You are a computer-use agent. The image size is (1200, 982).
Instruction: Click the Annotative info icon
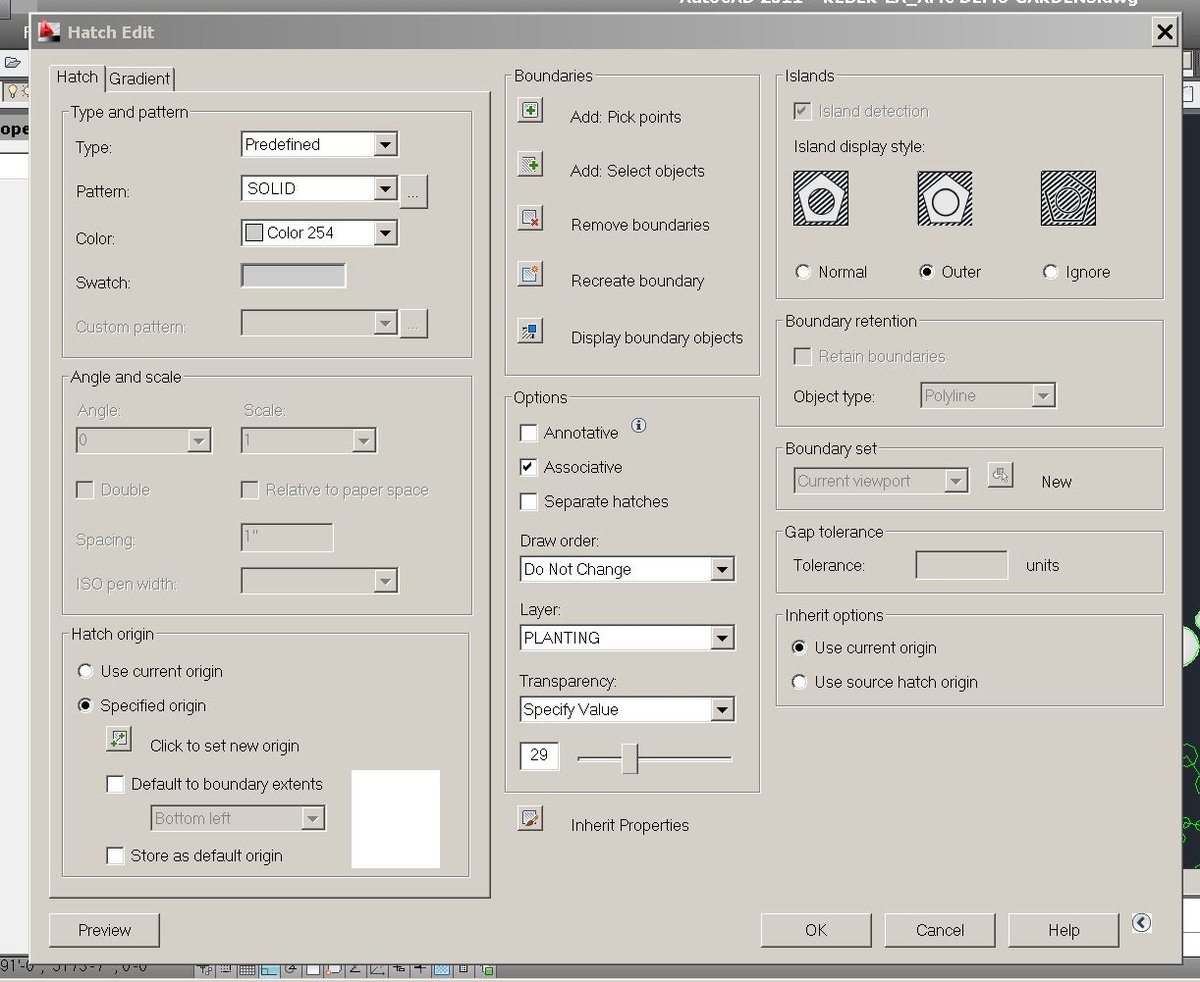(637, 426)
